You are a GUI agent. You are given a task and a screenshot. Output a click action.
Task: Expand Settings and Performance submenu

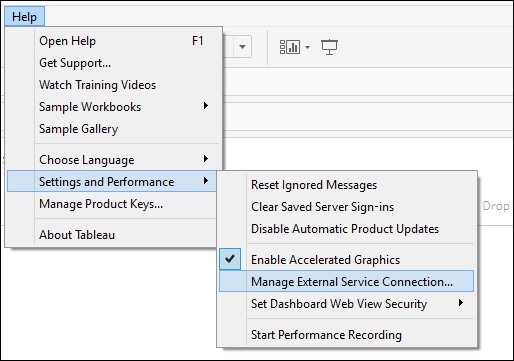tap(112, 181)
